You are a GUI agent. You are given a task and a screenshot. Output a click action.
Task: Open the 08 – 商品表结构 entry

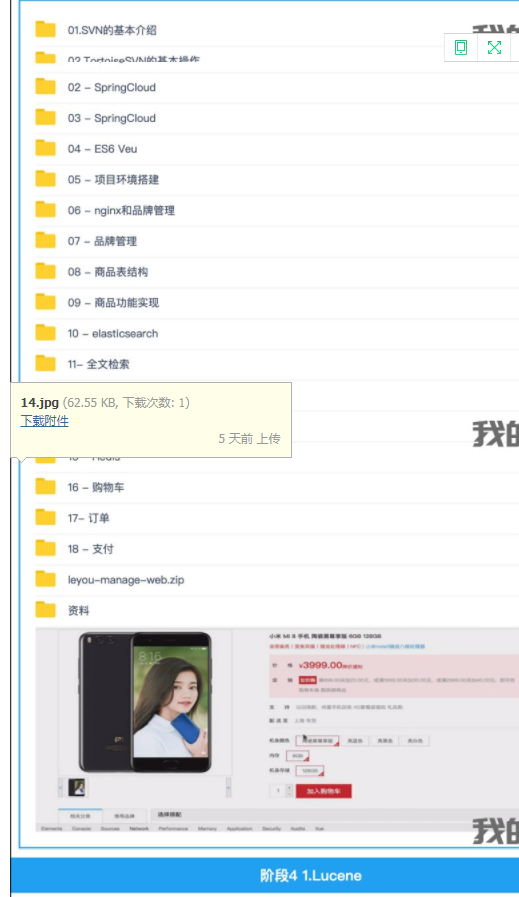[108, 272]
